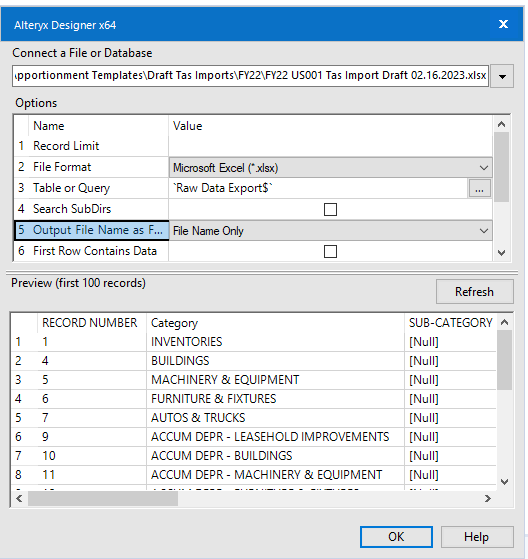Viewport: 528px width, 559px height.
Task: Click the SUB-CATEGORY column header
Action: coord(451,323)
